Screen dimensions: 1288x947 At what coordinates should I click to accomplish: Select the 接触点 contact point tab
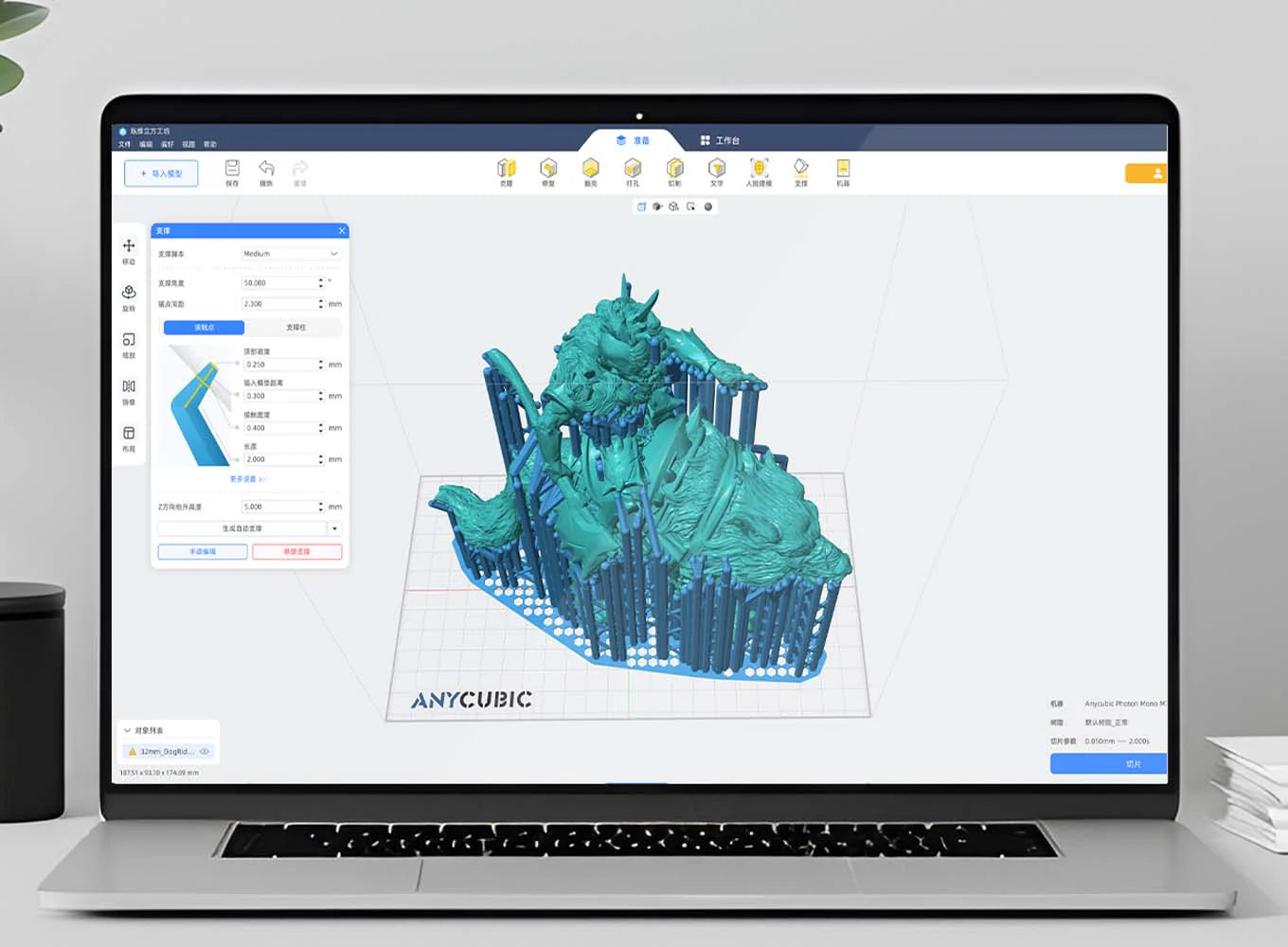202,327
